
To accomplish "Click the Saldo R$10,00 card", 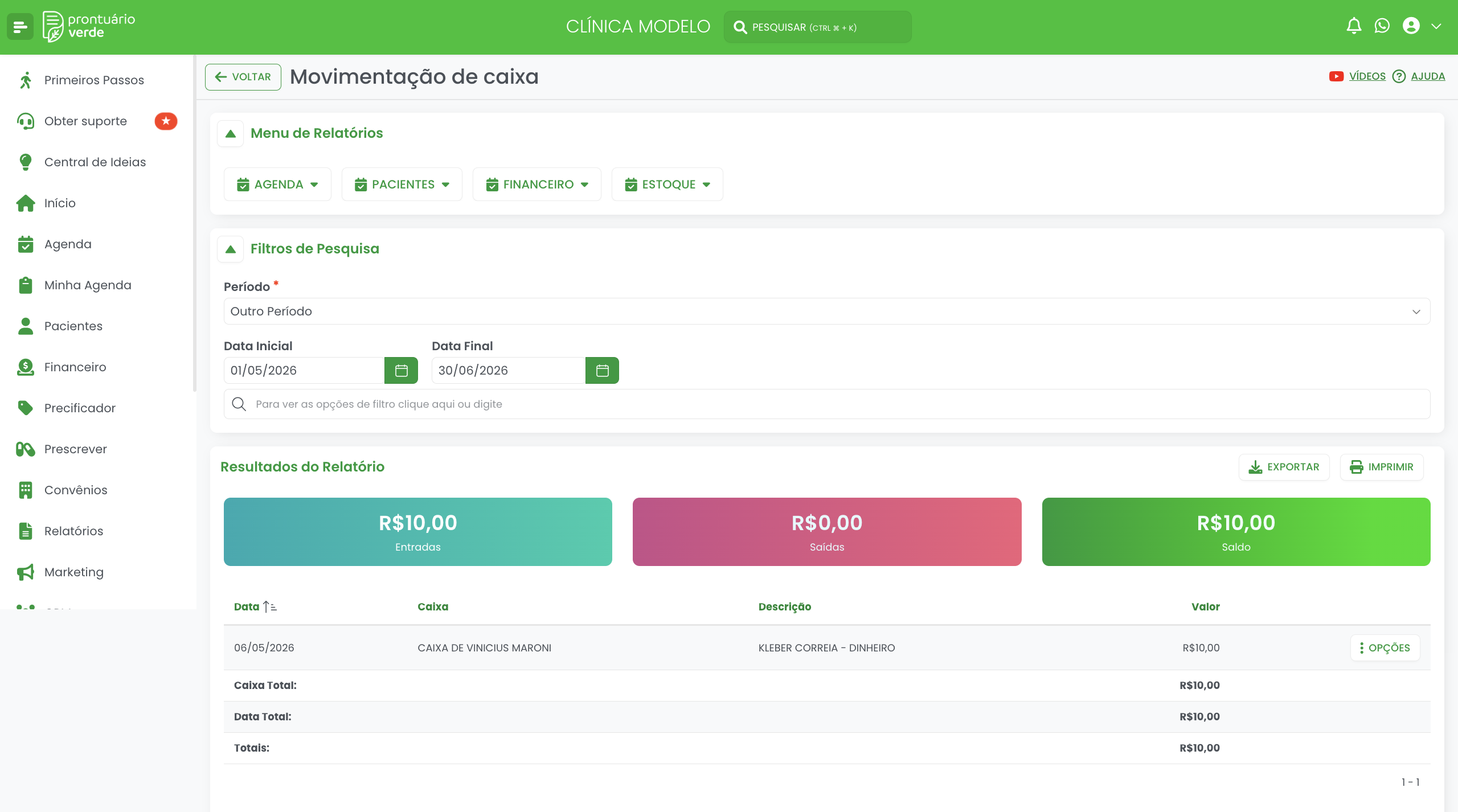I will click(x=1236, y=532).
